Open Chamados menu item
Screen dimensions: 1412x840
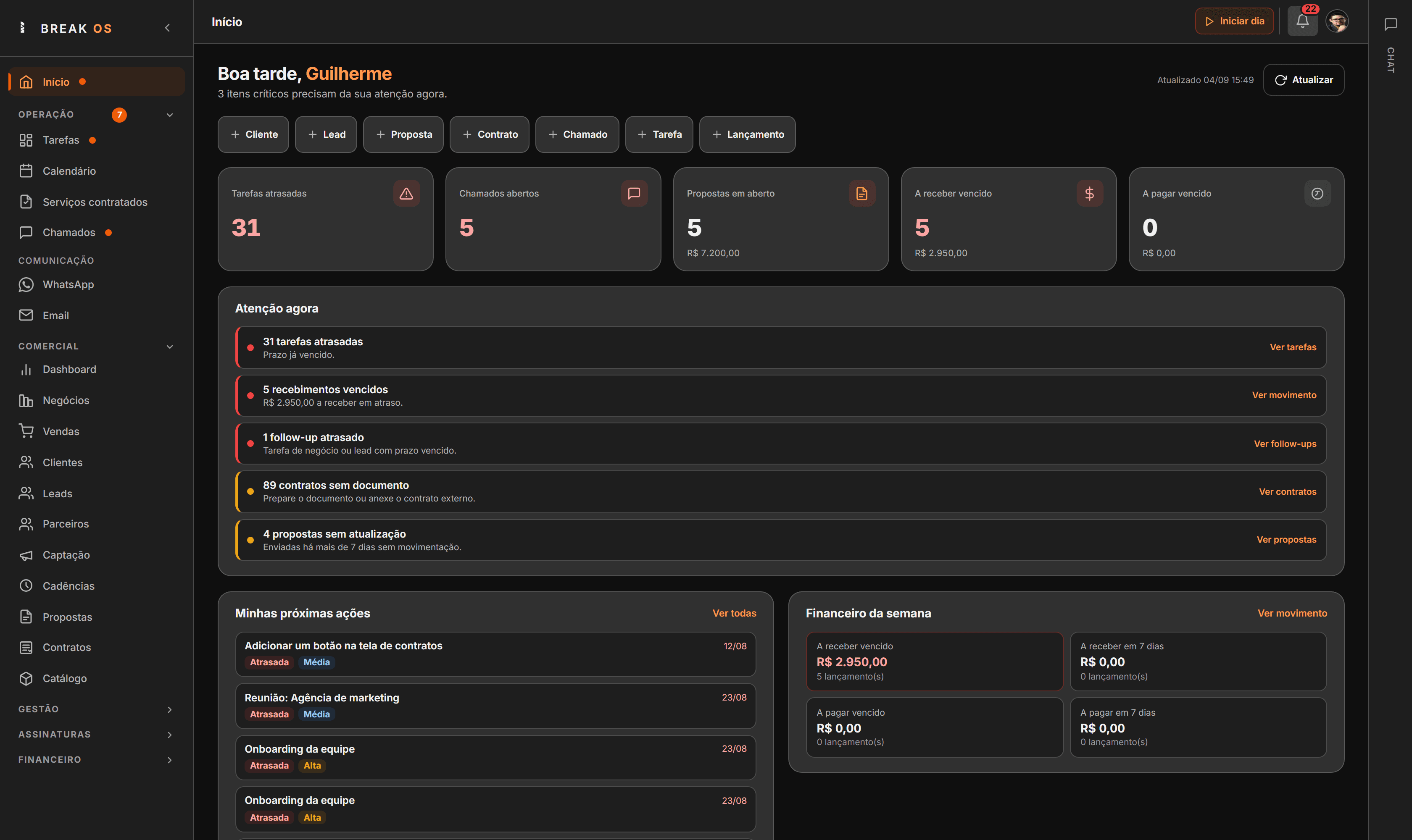[x=96, y=232]
